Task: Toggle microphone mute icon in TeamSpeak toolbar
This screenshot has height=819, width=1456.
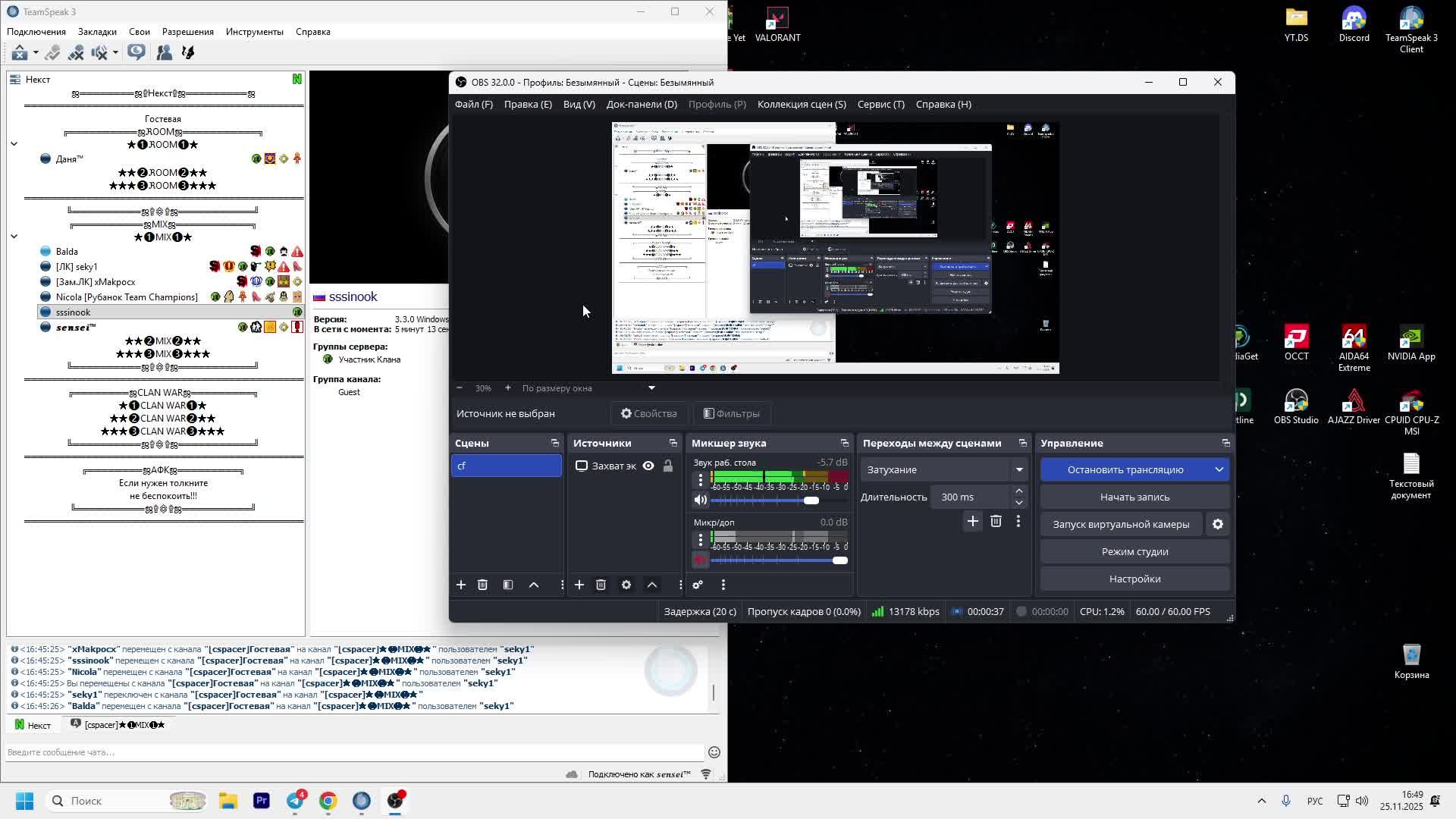Action: pos(99,52)
